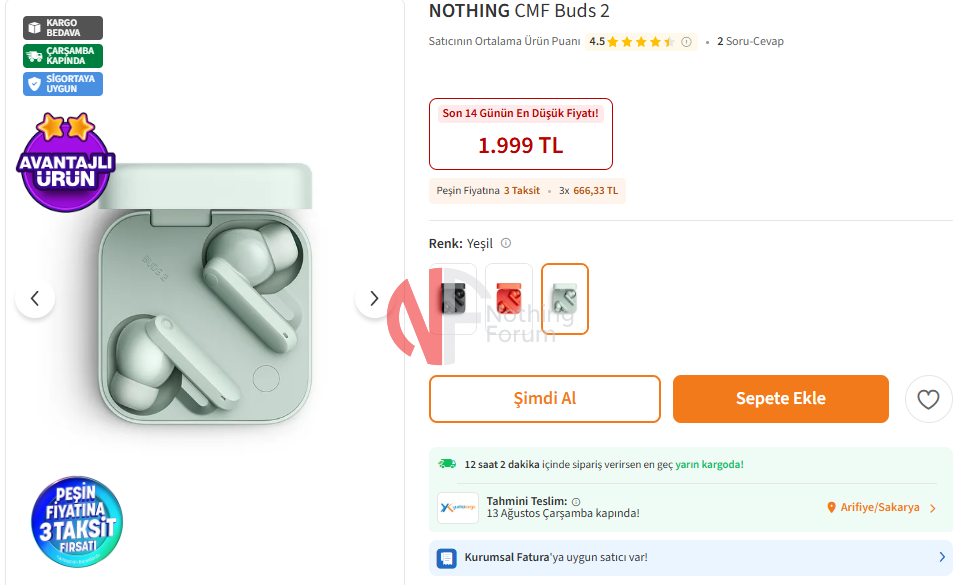Screen dimensions: 962x585
Task: Click the Şimdi Al button
Action: (x=544, y=399)
